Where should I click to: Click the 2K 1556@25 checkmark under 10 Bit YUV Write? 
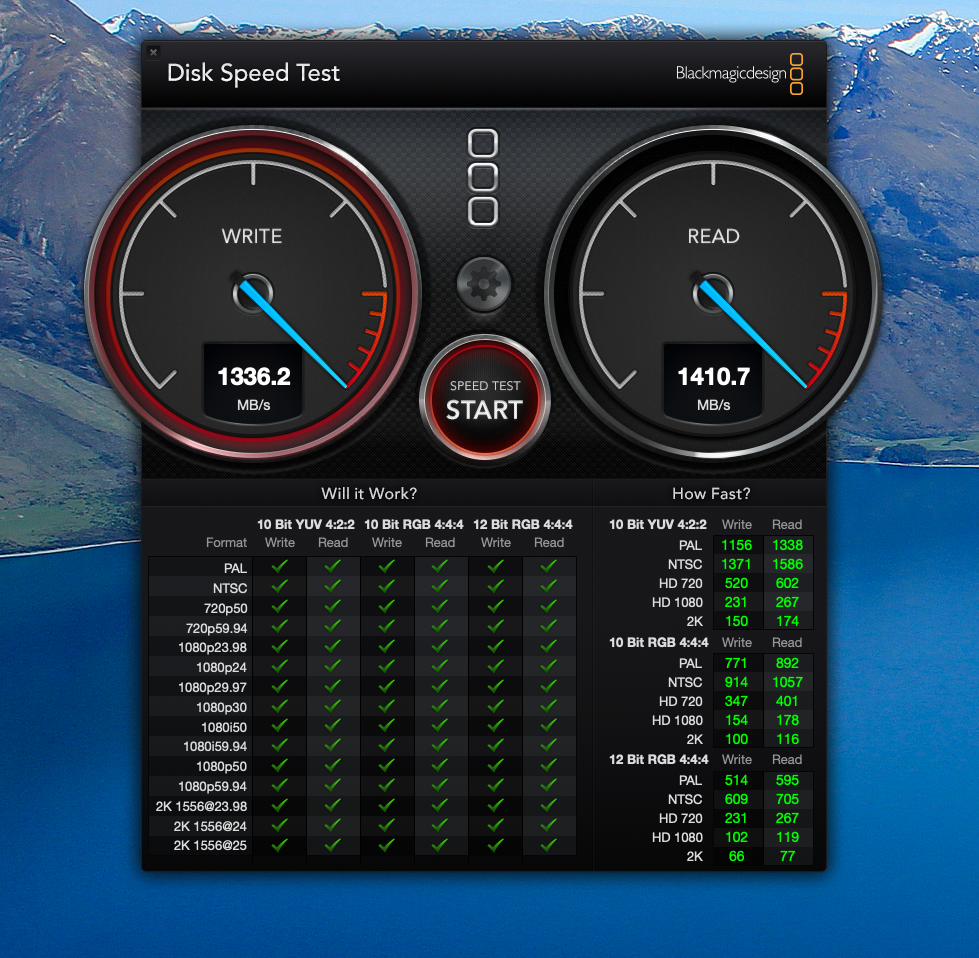[280, 846]
